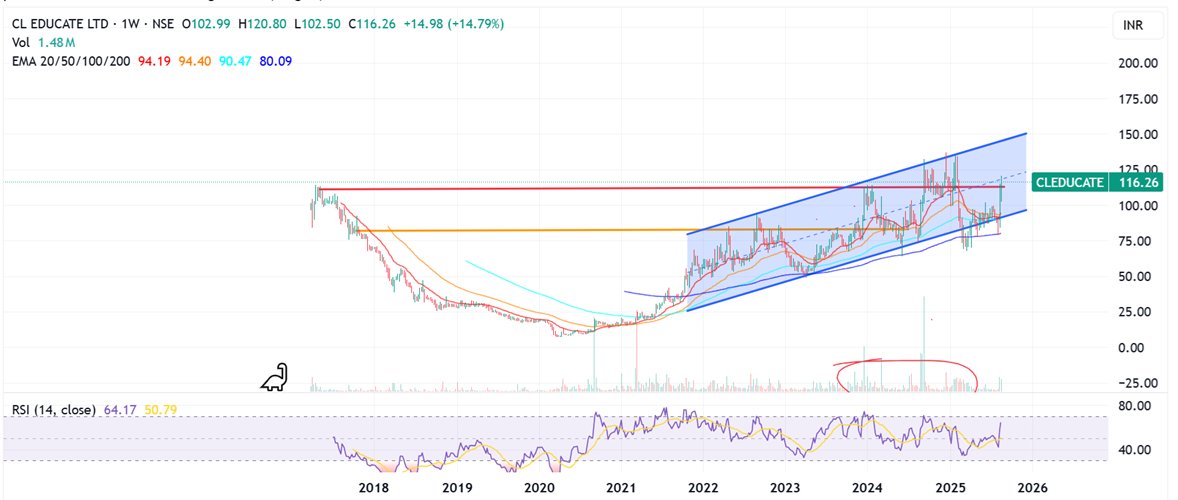The image size is (1178, 500).
Task: Click the 25.00 price axis label
Action: click(x=1138, y=312)
